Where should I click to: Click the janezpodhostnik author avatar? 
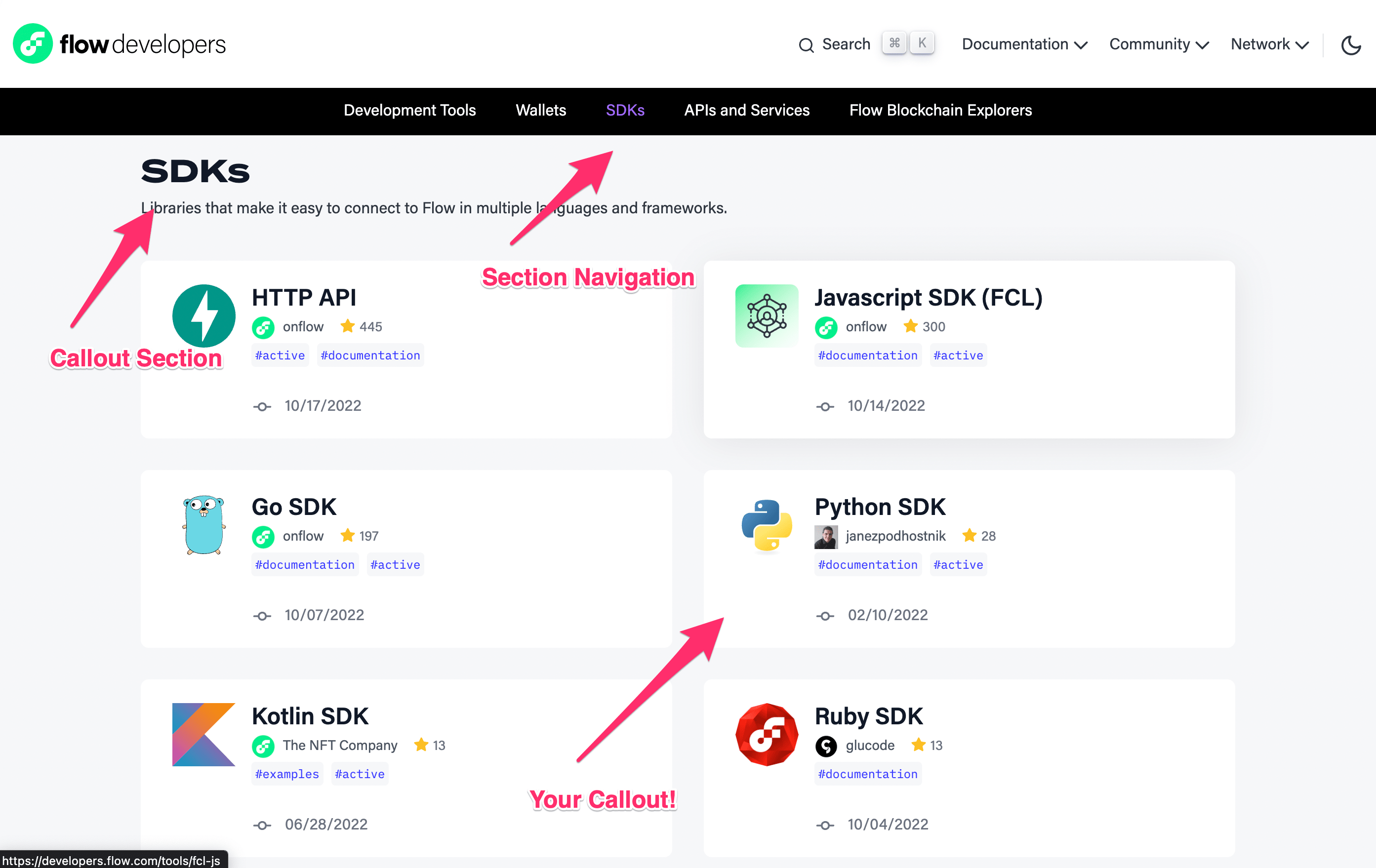[x=825, y=536]
